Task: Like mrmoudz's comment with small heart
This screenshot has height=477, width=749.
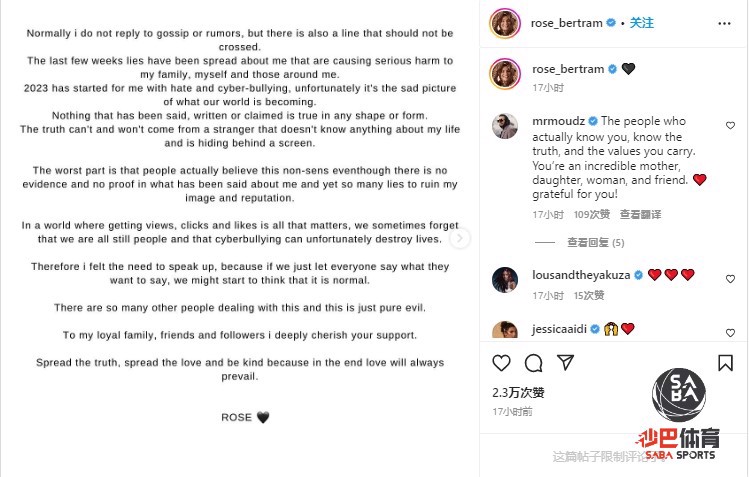Action: coord(727,122)
